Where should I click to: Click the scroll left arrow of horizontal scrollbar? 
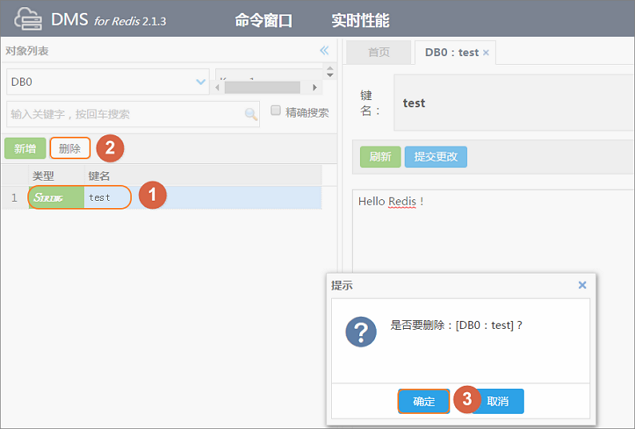point(218,87)
